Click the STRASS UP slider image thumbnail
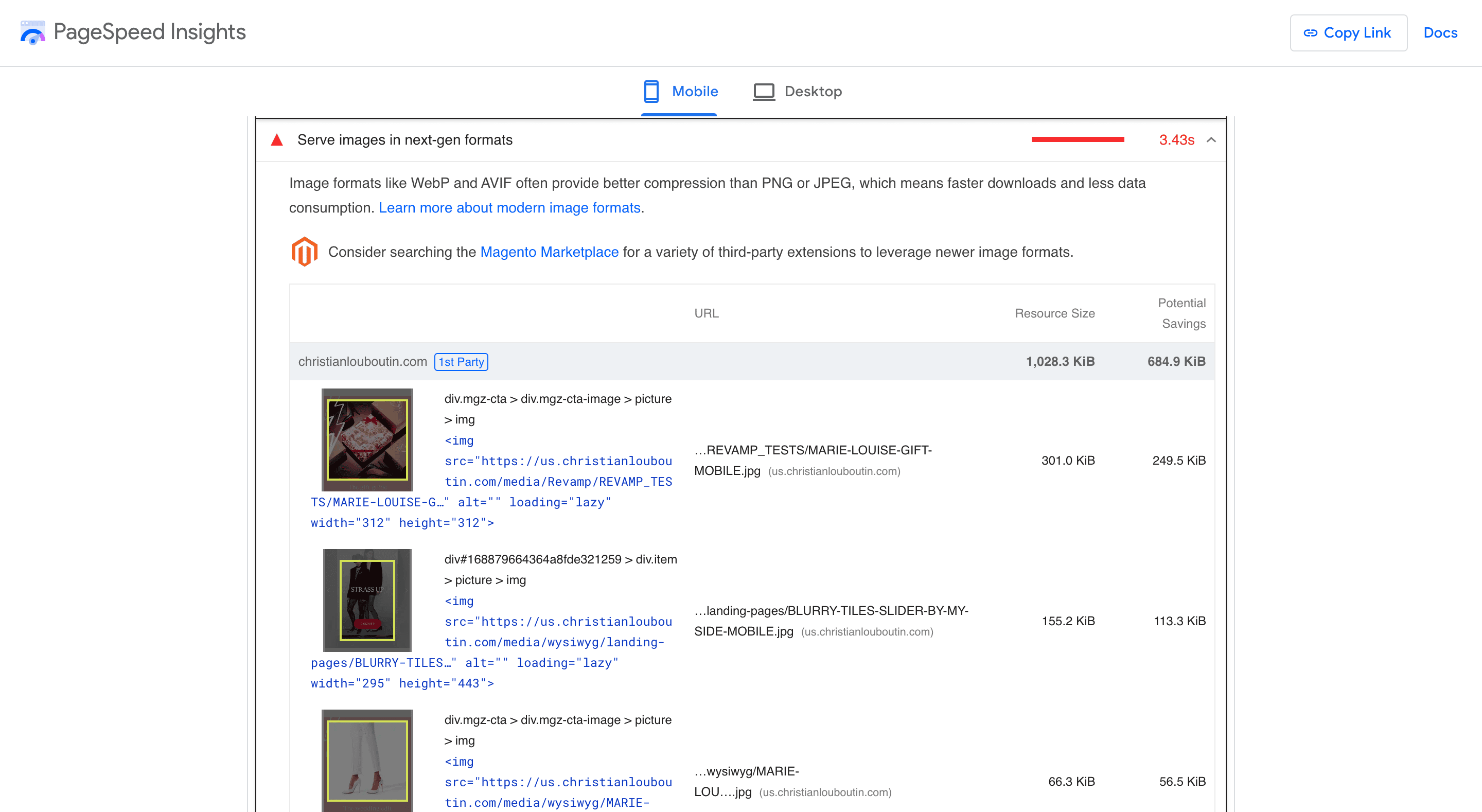1482x812 pixels. (x=367, y=599)
